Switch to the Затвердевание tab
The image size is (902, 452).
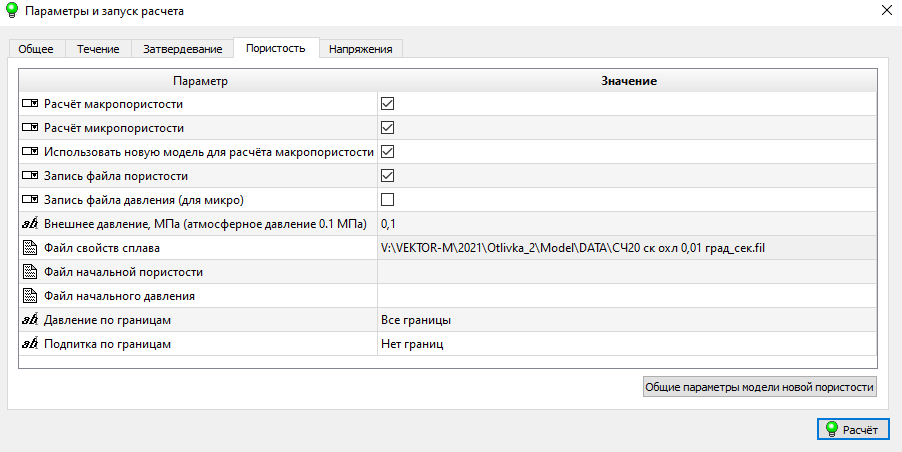tap(182, 49)
